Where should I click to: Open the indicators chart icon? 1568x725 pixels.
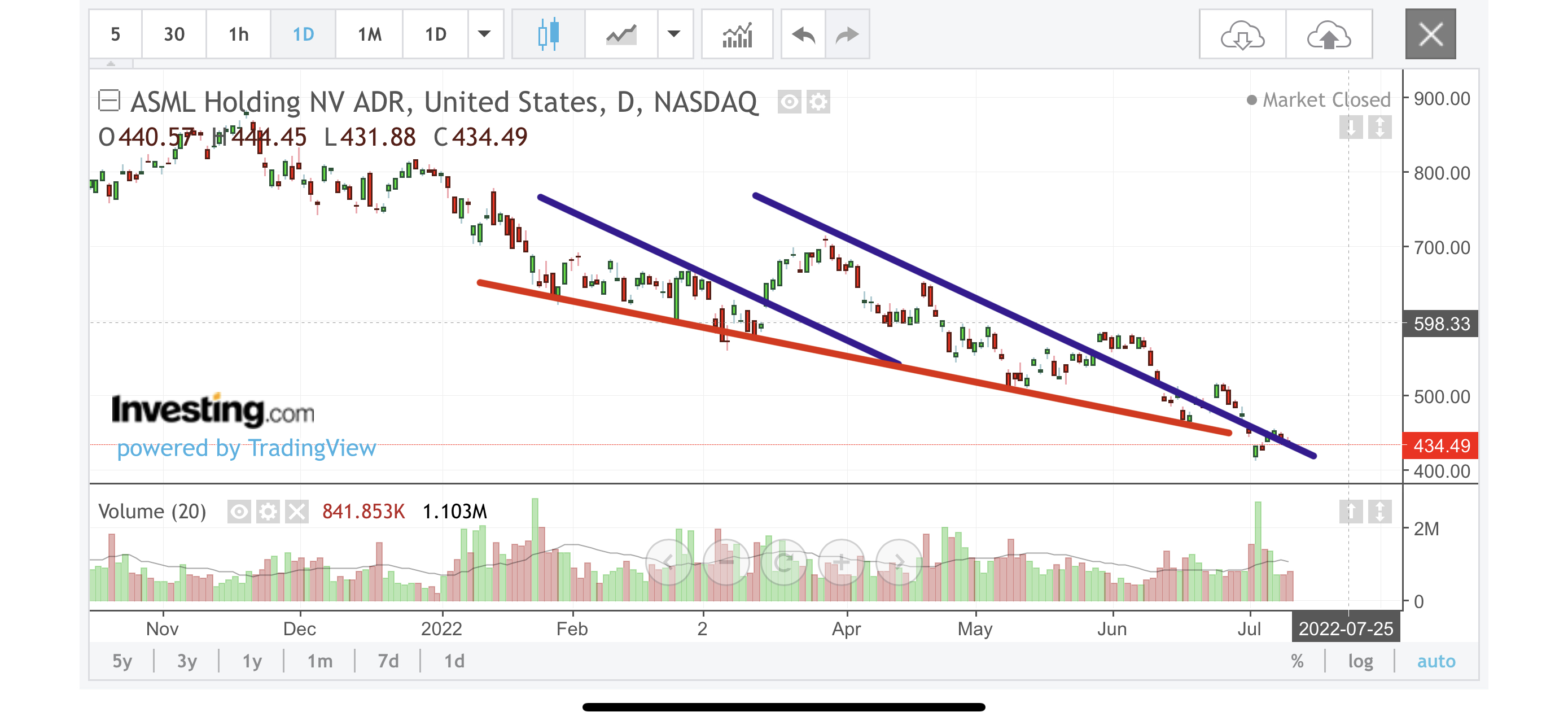(737, 34)
